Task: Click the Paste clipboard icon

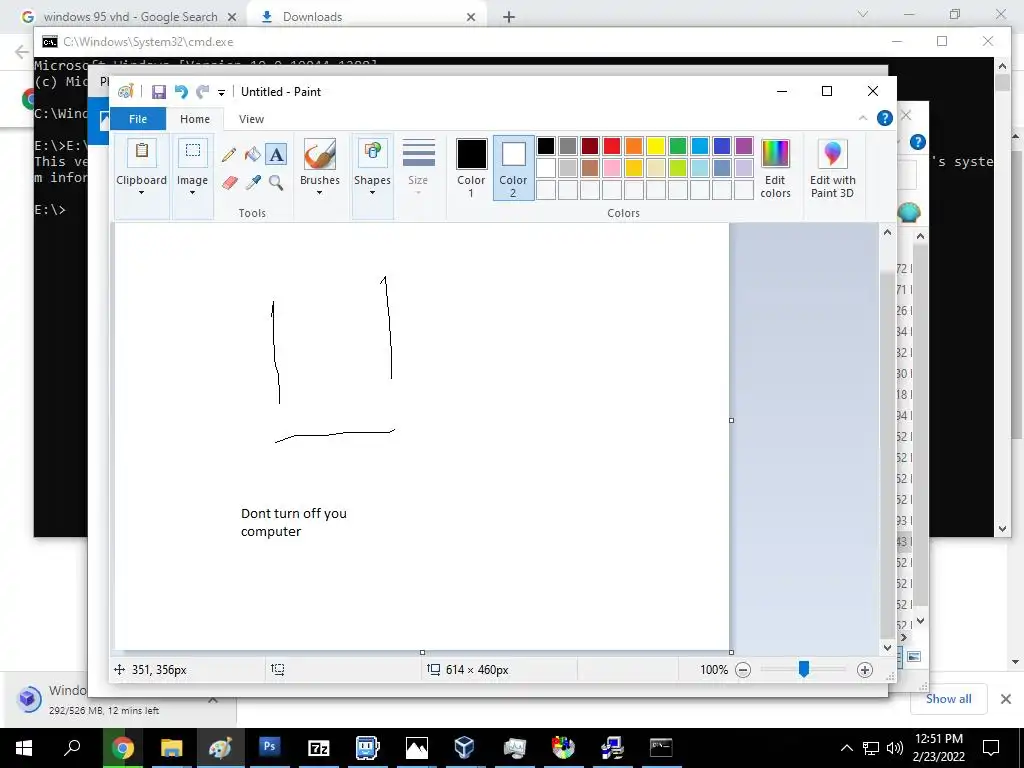Action: coord(141,152)
